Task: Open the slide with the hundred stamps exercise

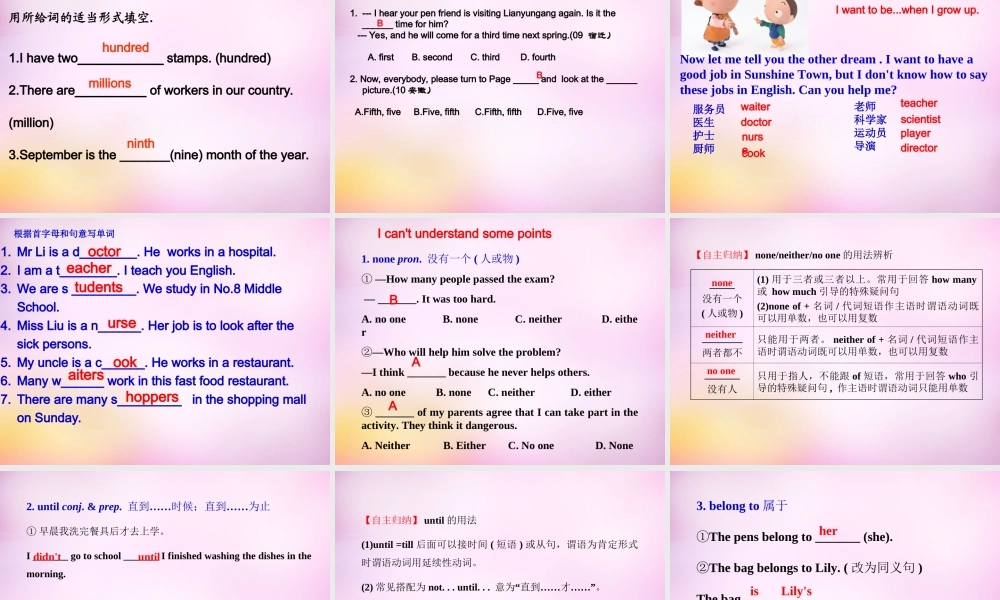Action: coord(165,105)
